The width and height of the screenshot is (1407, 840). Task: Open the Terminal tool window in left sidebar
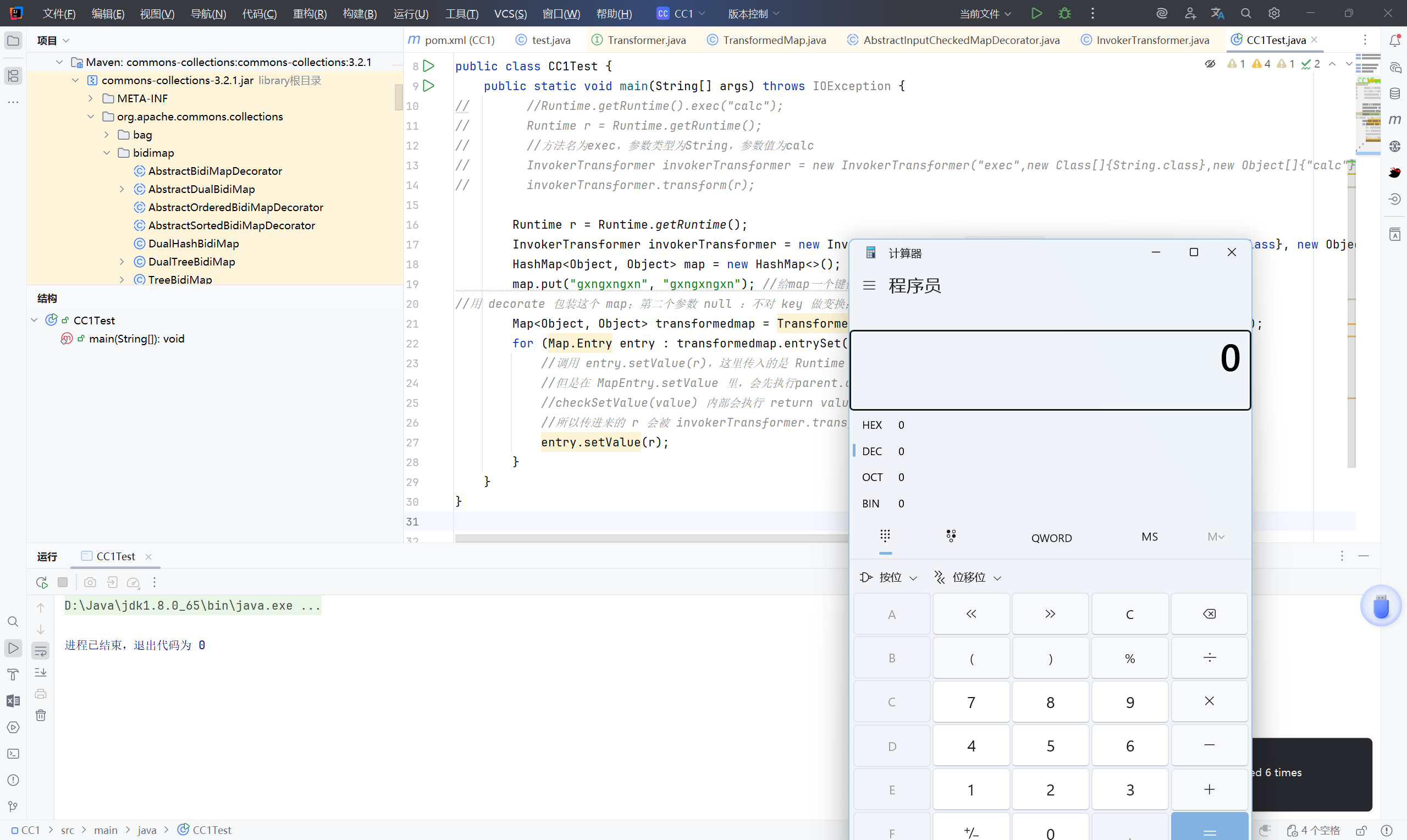(x=13, y=753)
